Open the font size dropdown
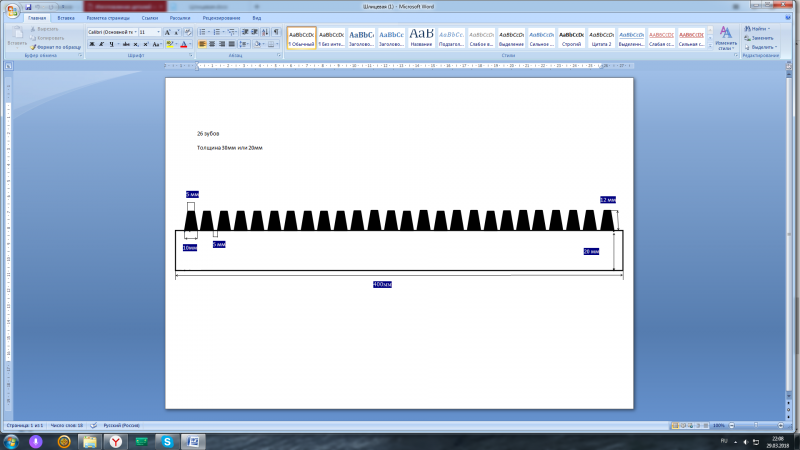This screenshot has width=800, height=450. [158, 32]
